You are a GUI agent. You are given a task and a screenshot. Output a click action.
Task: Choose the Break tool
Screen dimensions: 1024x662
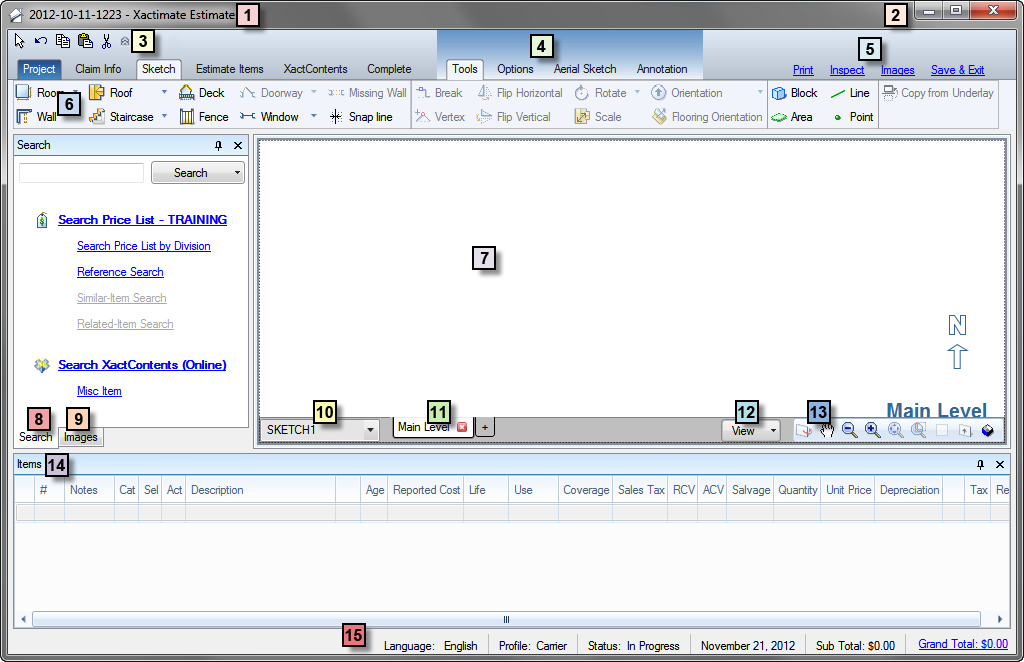(440, 93)
